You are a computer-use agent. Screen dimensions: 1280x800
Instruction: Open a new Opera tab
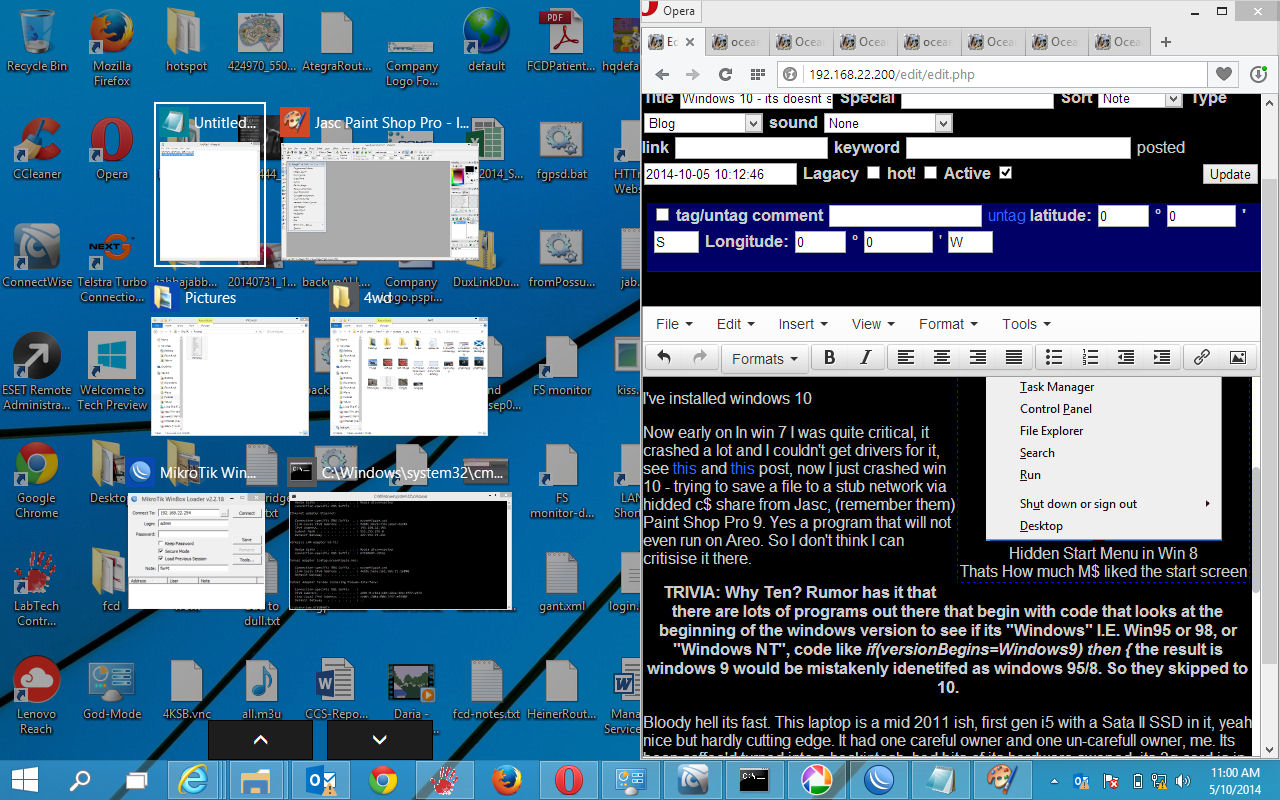point(1165,42)
